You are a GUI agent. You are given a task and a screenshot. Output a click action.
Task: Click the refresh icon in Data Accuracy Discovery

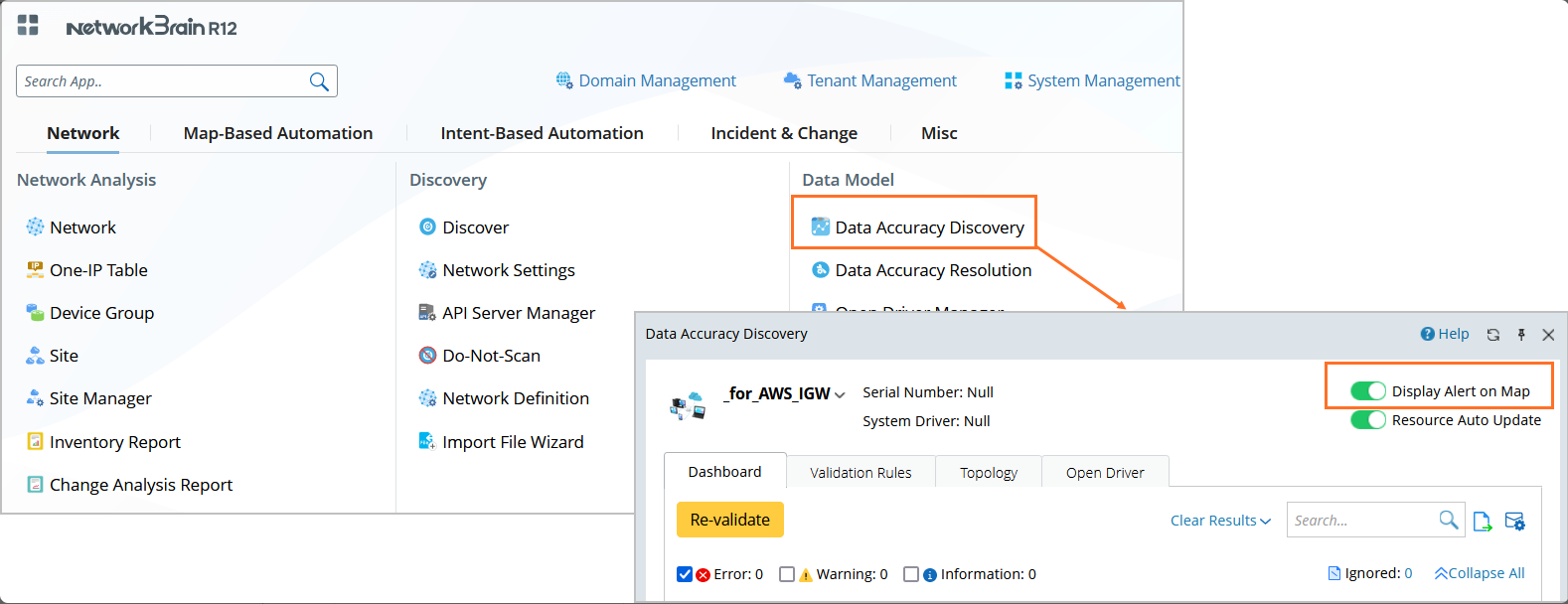[1492, 335]
